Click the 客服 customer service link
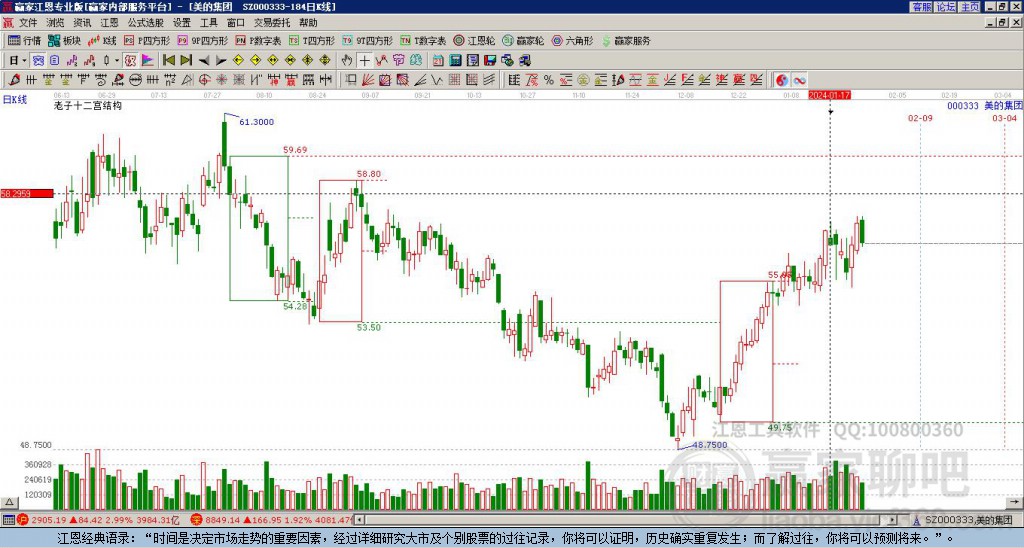Image resolution: width=1024 pixels, height=548 pixels. [921, 7]
